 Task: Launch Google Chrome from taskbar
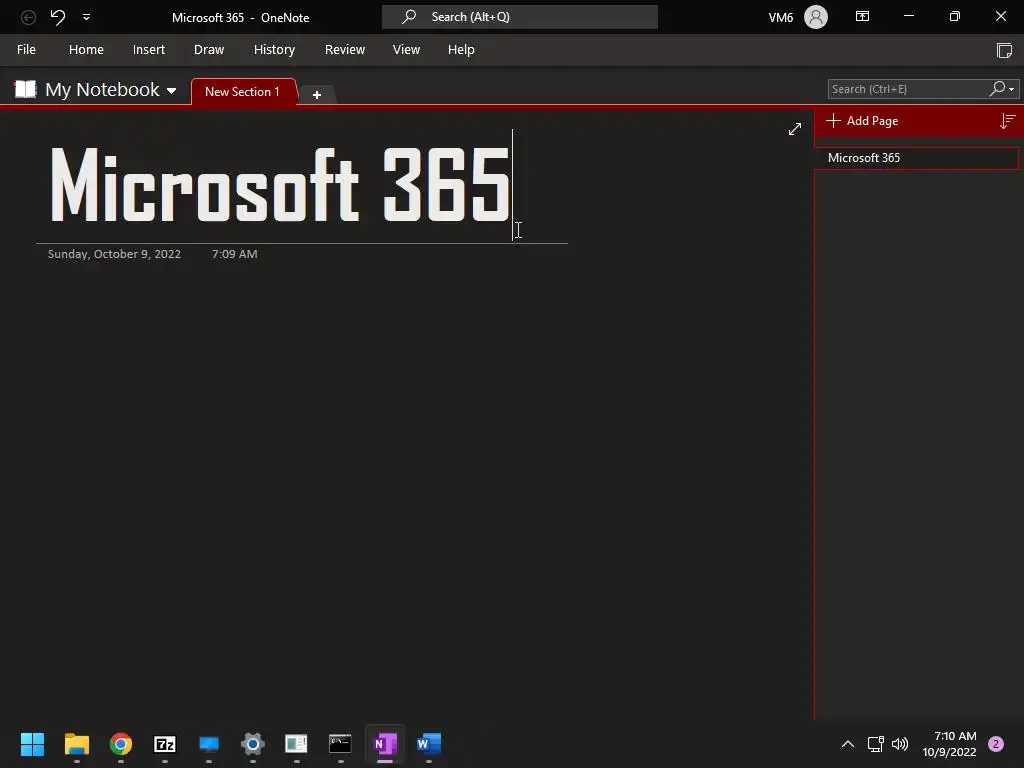[121, 744]
